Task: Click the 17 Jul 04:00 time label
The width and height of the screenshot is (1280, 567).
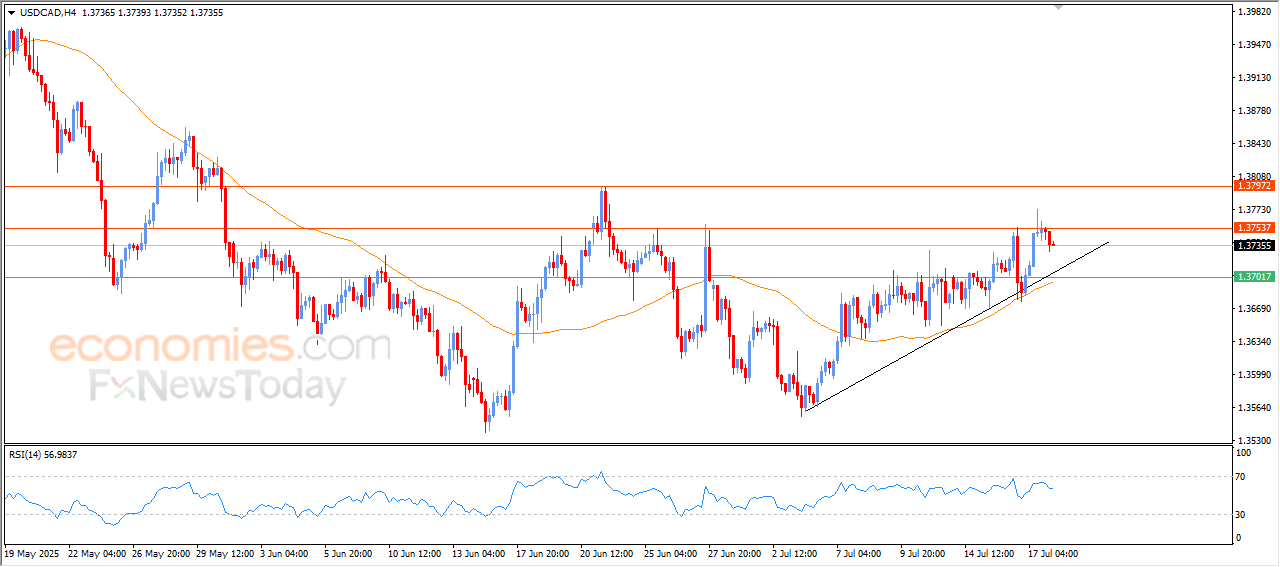Action: (1055, 552)
